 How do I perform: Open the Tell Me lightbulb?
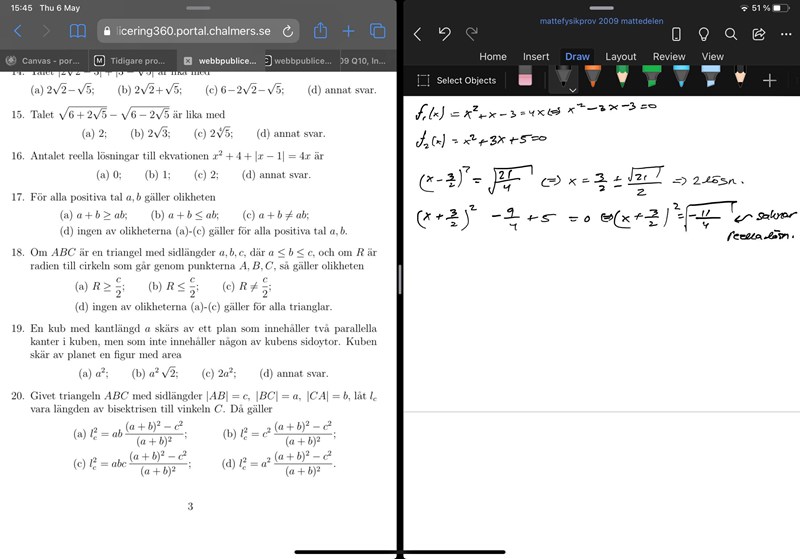[x=703, y=34]
